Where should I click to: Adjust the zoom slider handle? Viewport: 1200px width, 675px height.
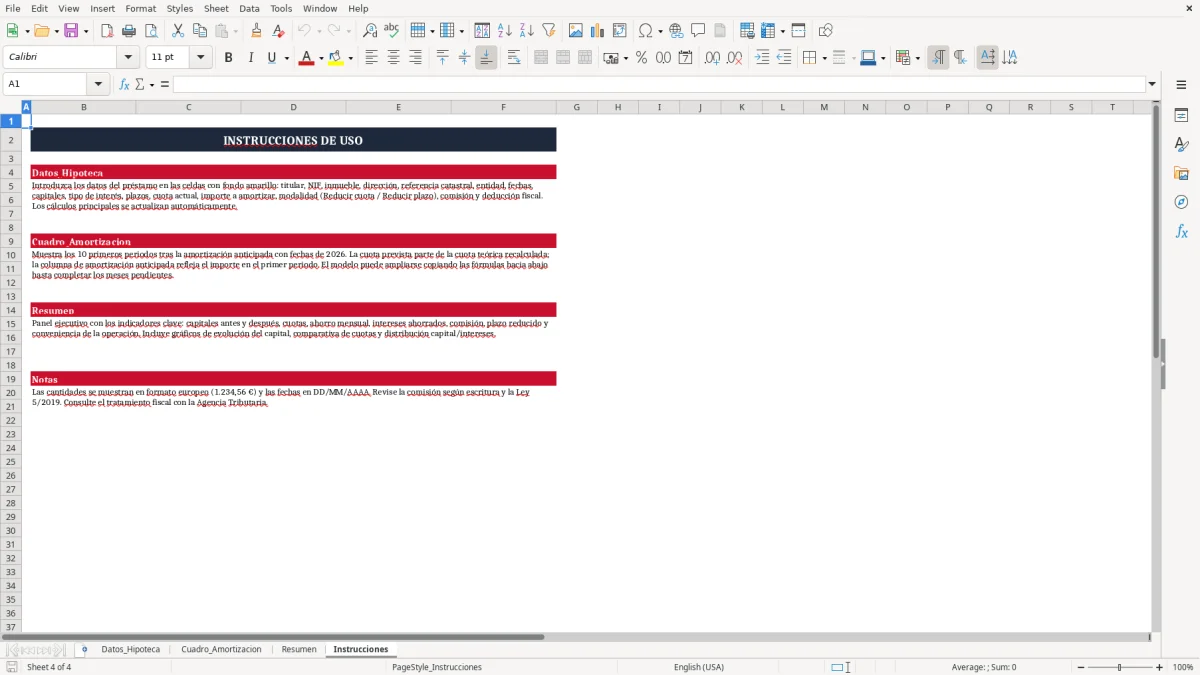point(1119,667)
